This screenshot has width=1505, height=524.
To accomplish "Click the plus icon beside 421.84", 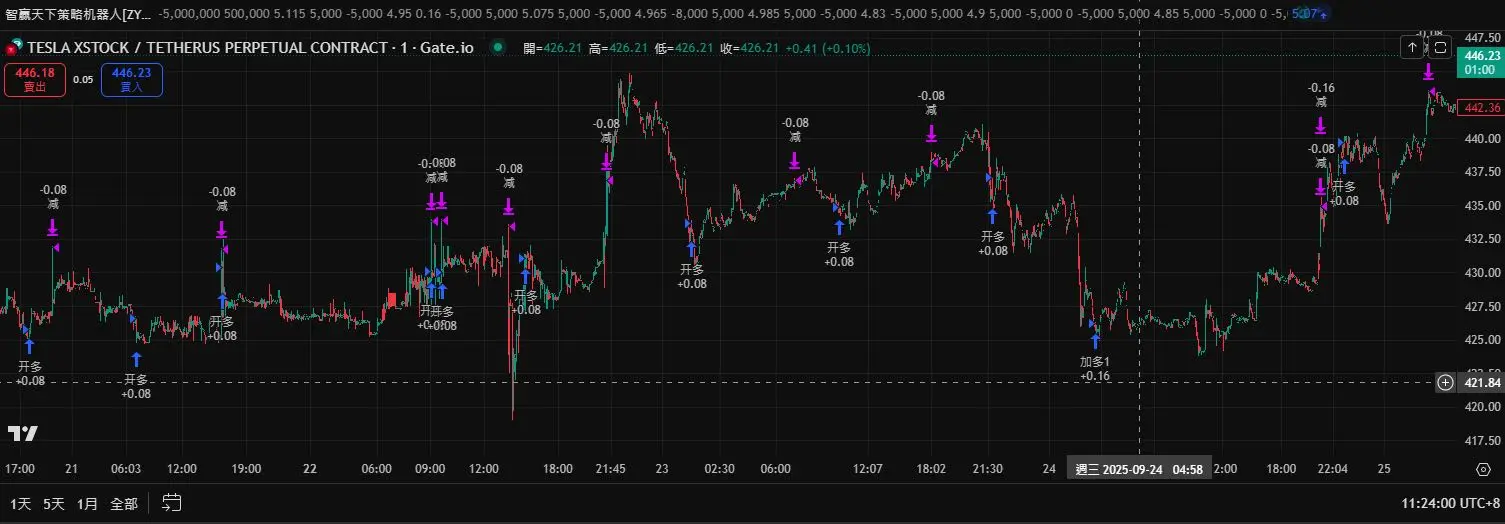I will pos(1445,382).
